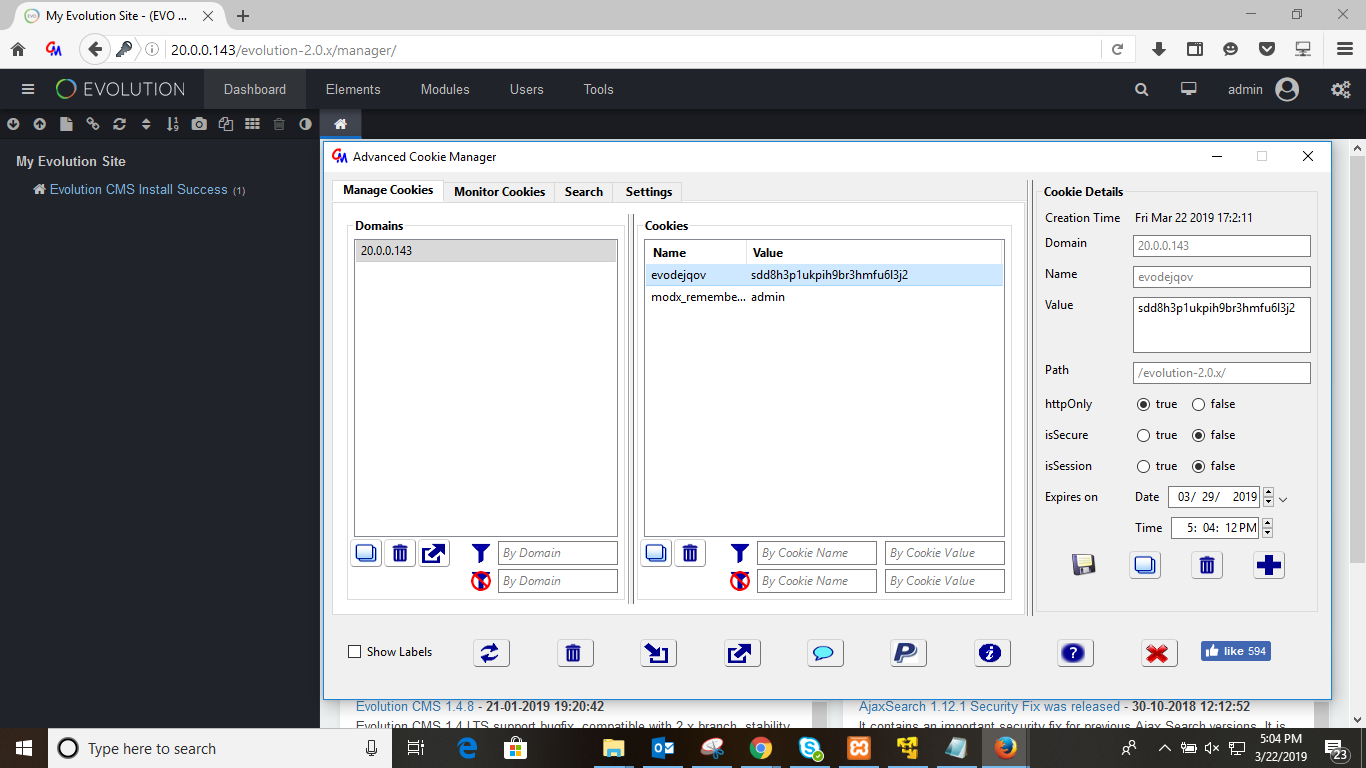Screen dimensions: 1366x768
Task: Click the speech bubble feedback icon
Action: (825, 653)
